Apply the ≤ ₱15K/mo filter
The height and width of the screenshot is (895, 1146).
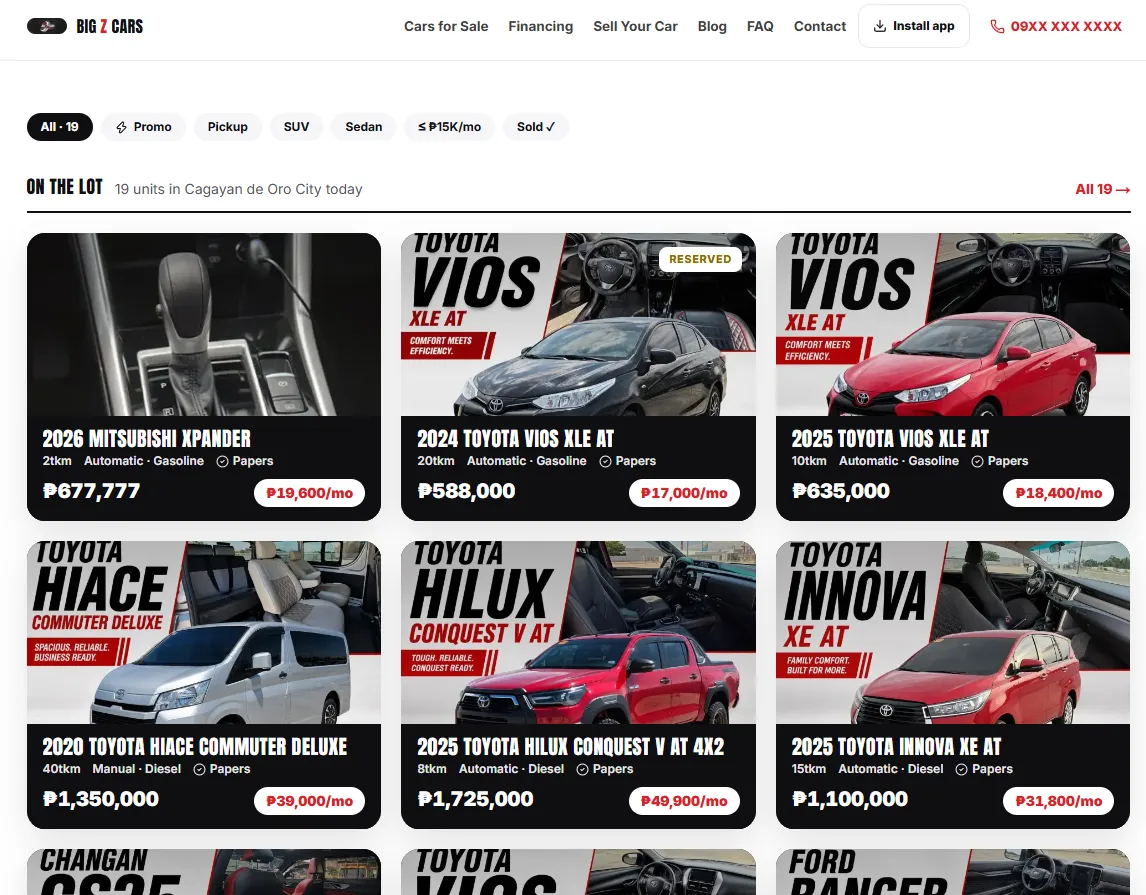[449, 127]
